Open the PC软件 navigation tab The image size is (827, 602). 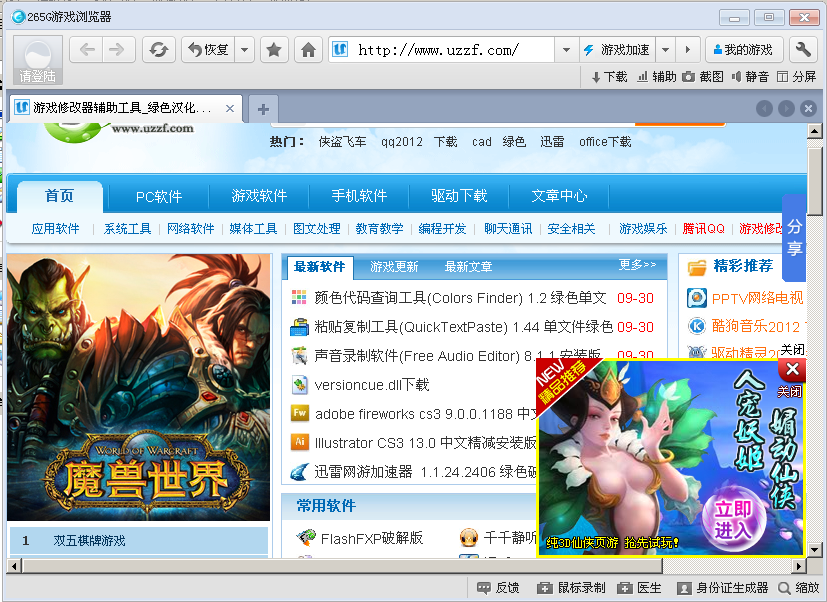(159, 197)
